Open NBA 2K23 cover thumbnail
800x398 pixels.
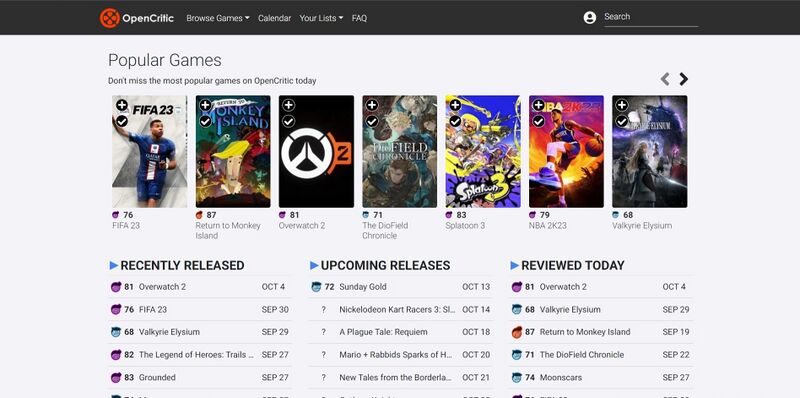point(566,152)
